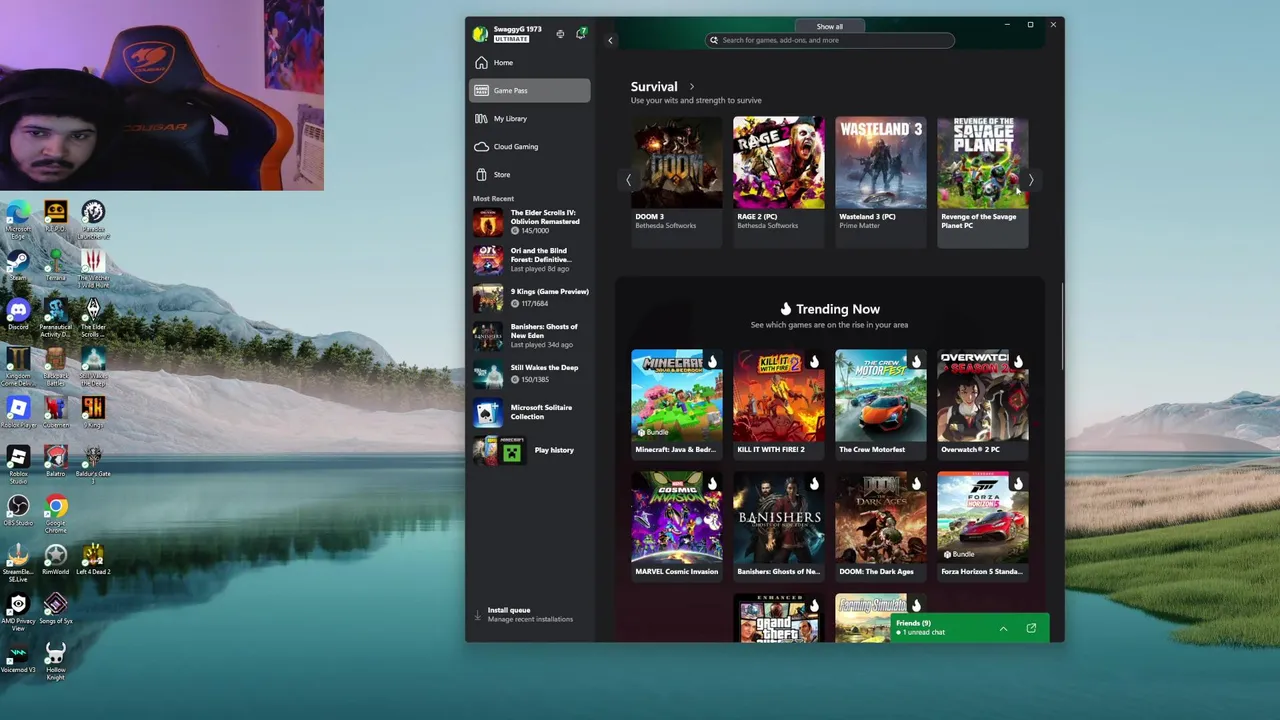Open the Store section
The image size is (1280, 720).
click(x=529, y=175)
